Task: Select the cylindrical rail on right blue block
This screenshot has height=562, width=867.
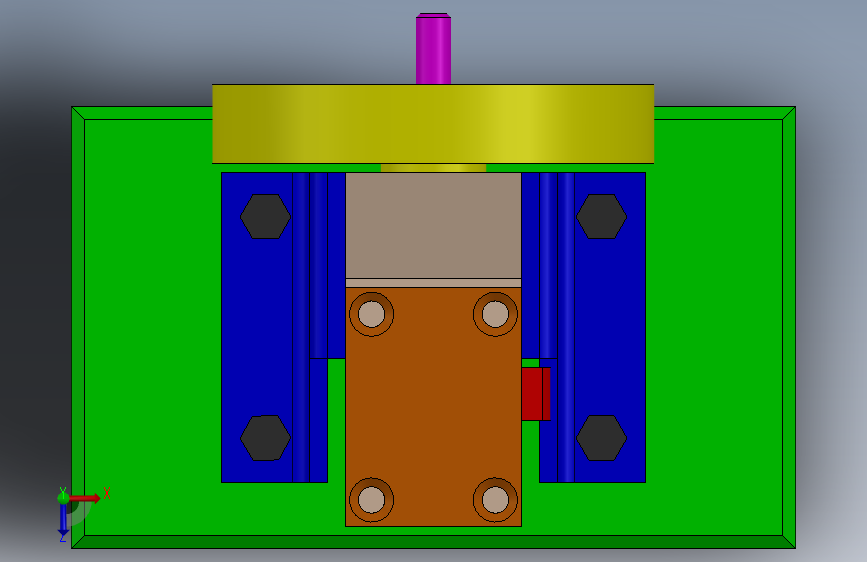Action: click(566, 327)
